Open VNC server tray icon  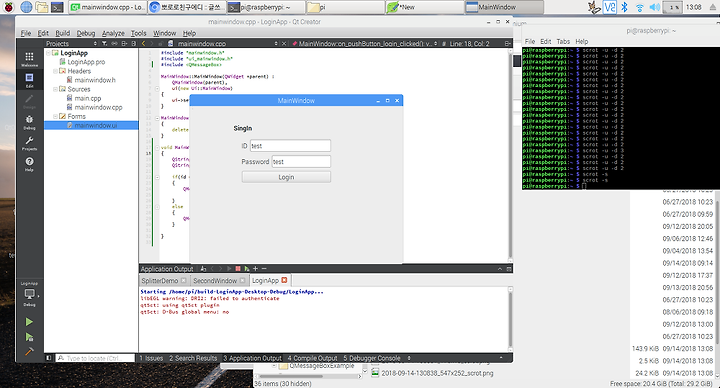pos(609,7)
